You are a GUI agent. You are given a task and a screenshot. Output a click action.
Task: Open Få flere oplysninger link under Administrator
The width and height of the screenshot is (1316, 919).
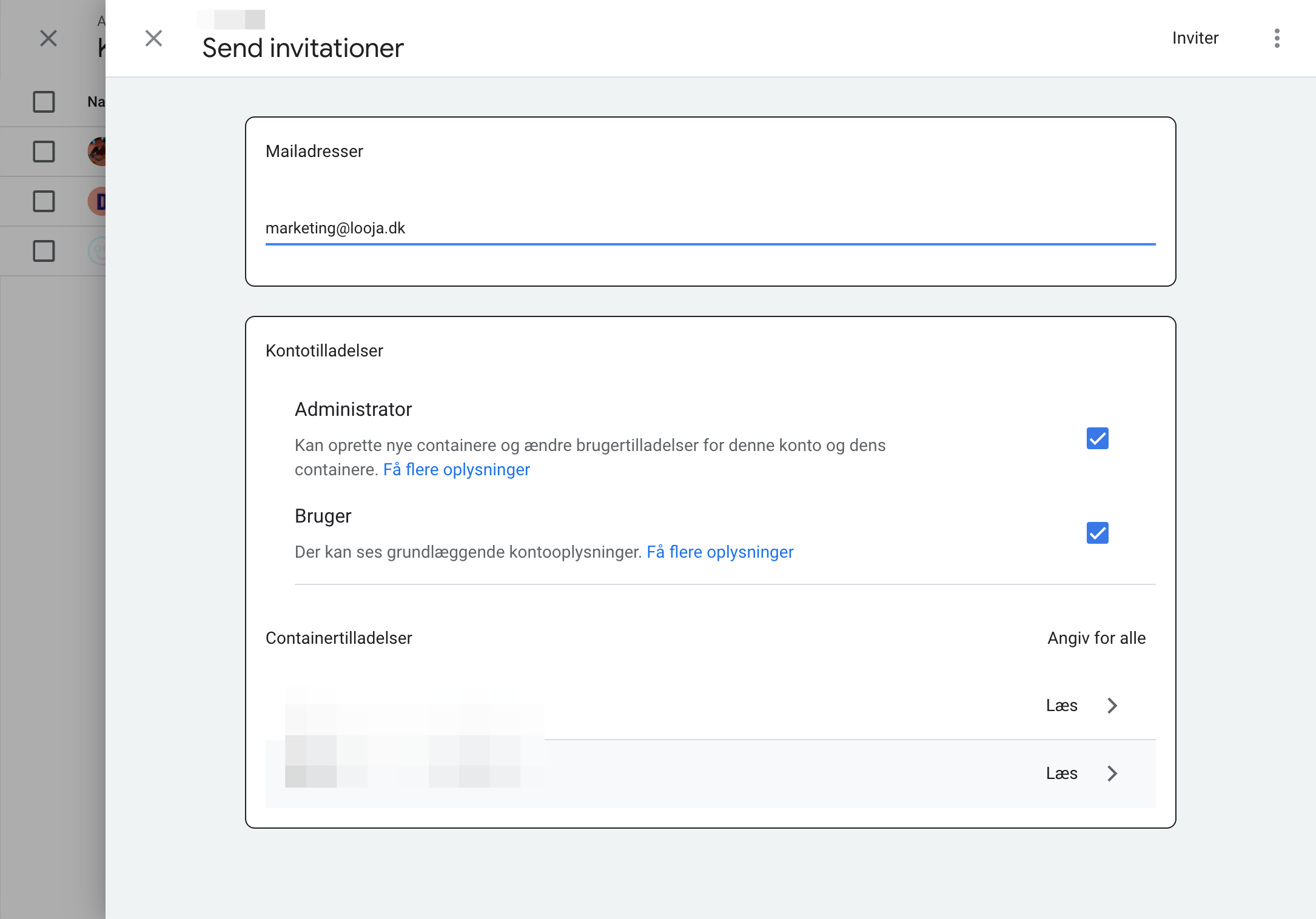456,470
